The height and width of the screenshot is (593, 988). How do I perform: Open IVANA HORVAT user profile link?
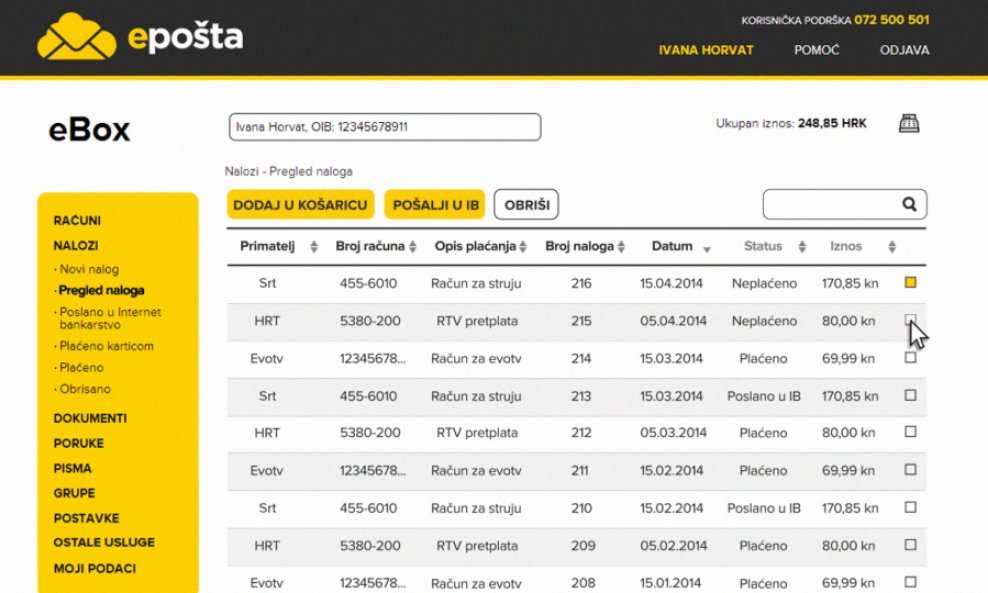706,50
